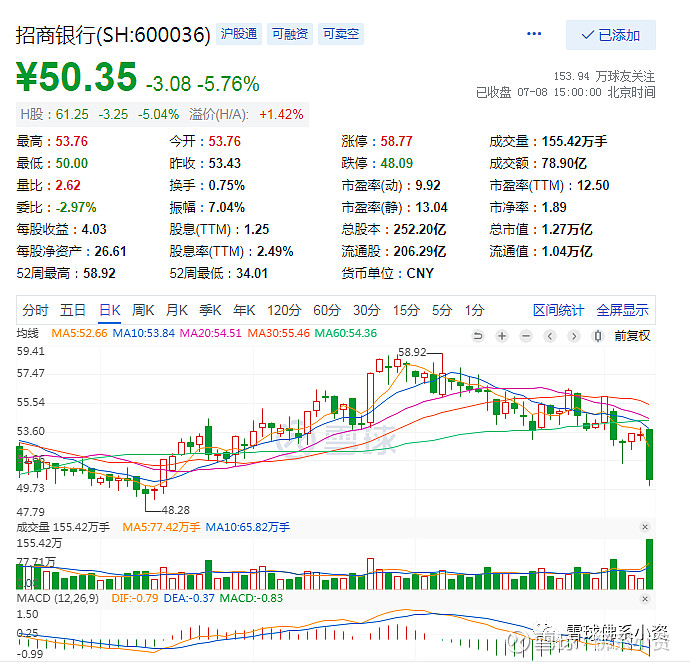This screenshot has width=690, height=663.
Task: Open 区间统计 range statistics
Action: [558, 310]
